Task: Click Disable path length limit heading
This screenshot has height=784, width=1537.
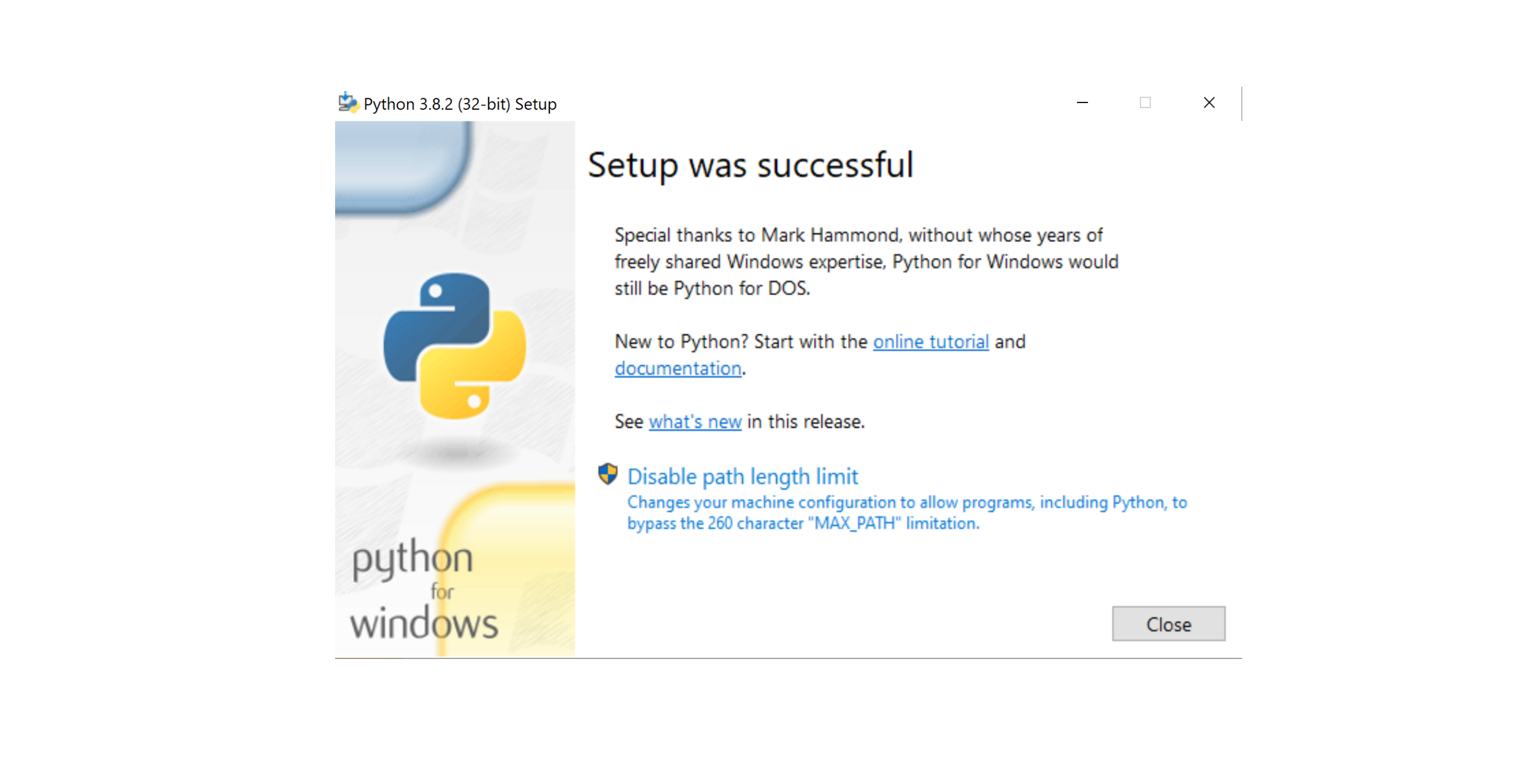Action: [742, 476]
